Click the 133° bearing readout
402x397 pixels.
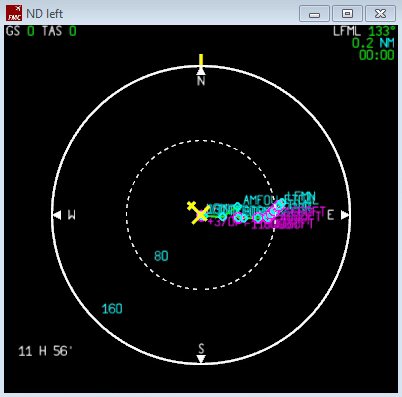382,31
